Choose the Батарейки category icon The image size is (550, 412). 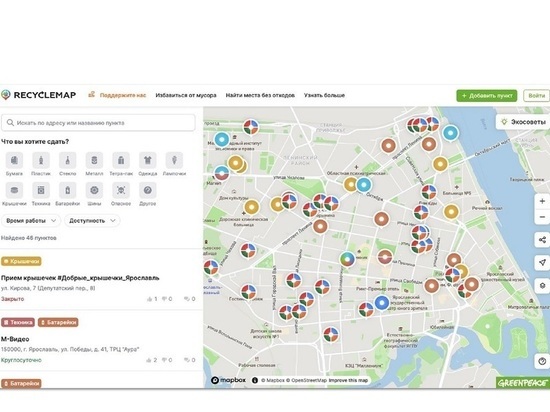click(67, 190)
